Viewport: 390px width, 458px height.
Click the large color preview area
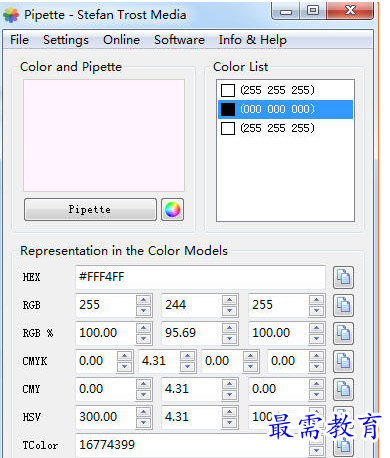[x=104, y=135]
